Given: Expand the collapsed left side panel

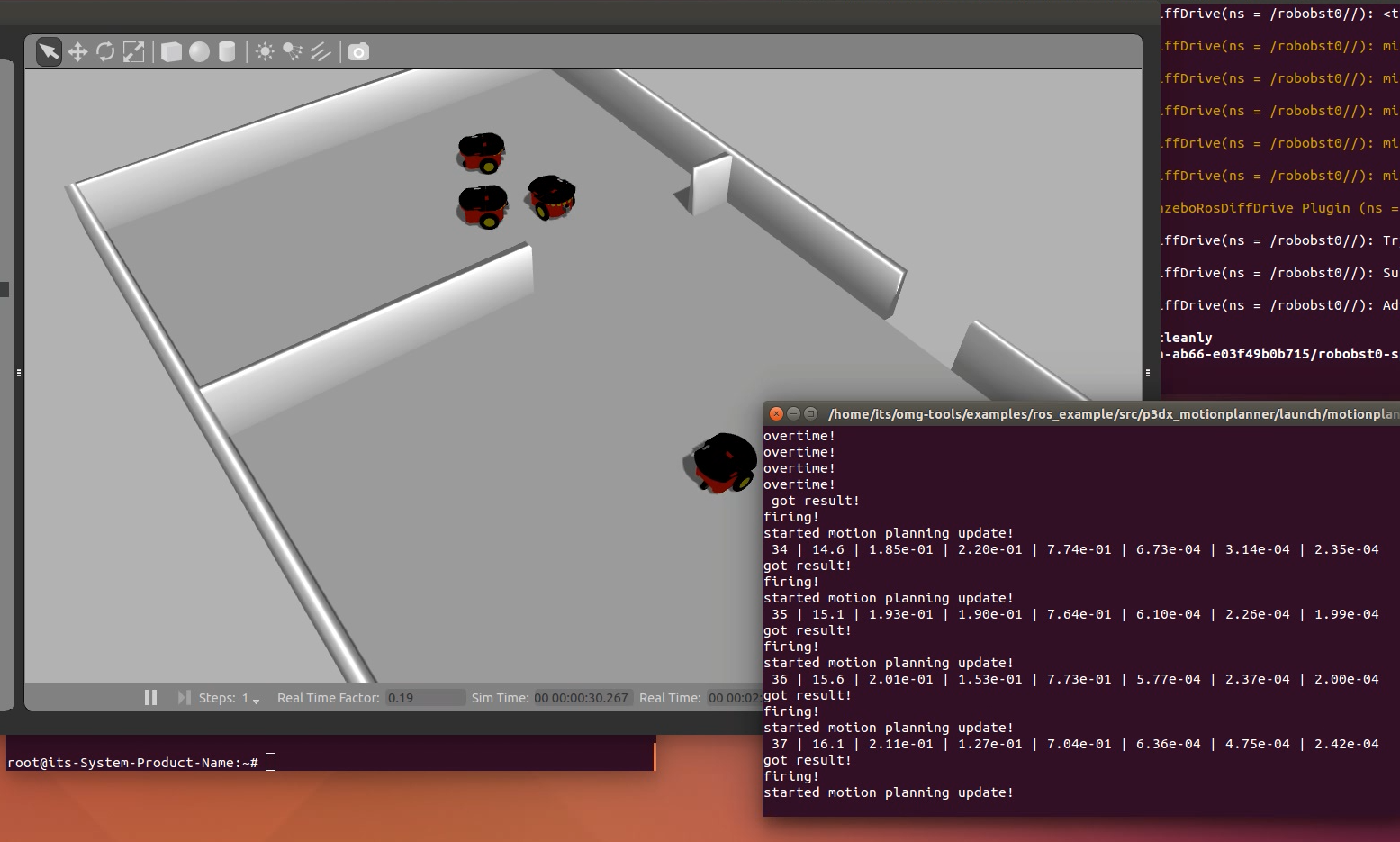Looking at the screenshot, I should (x=18, y=373).
